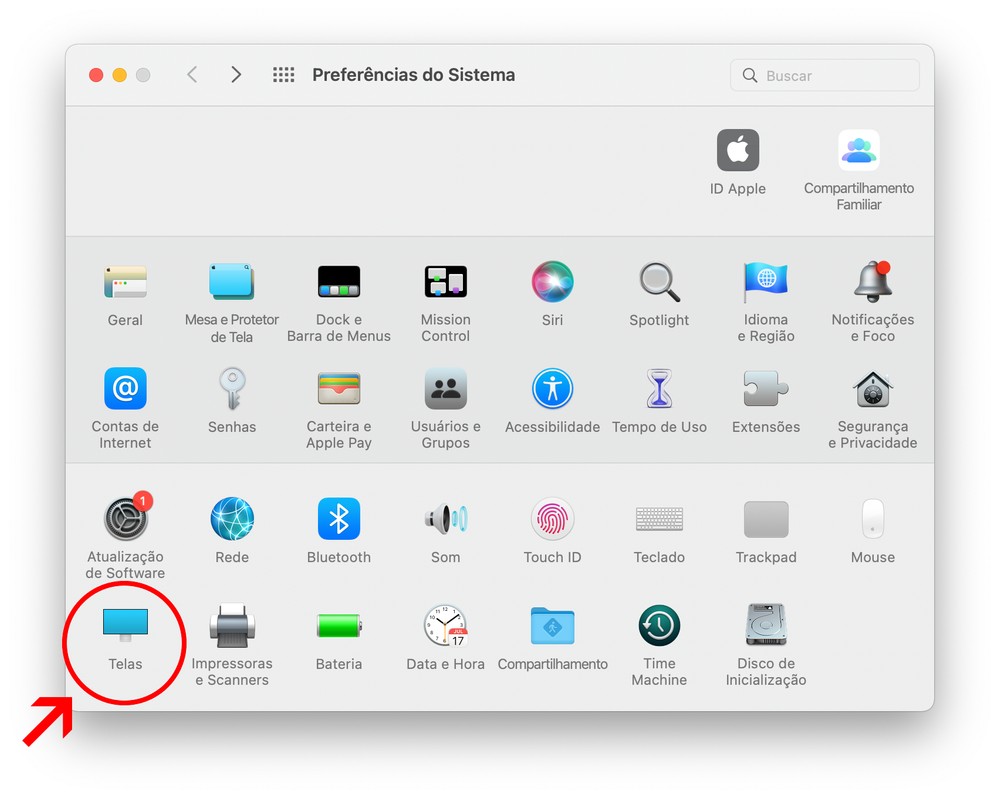Go back with the left chevron
1000x798 pixels.
(192, 75)
